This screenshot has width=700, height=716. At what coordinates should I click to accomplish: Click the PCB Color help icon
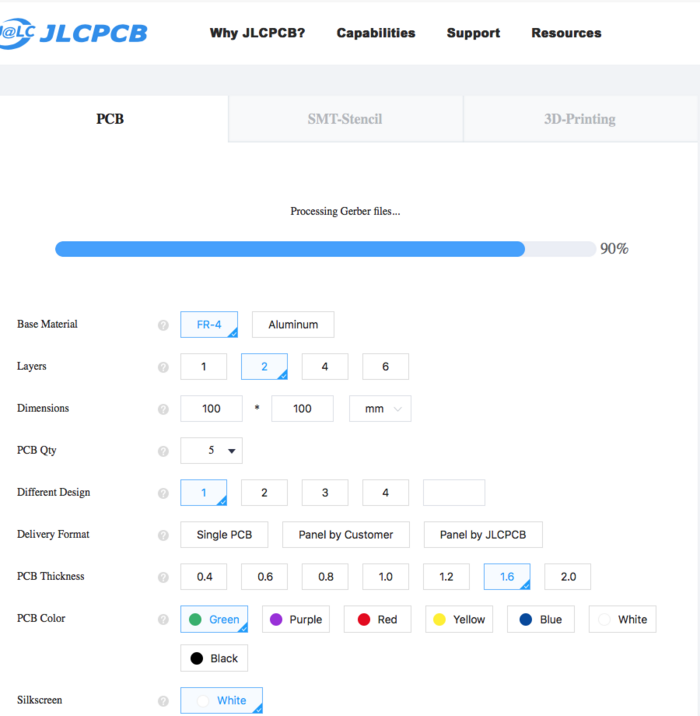click(x=163, y=619)
